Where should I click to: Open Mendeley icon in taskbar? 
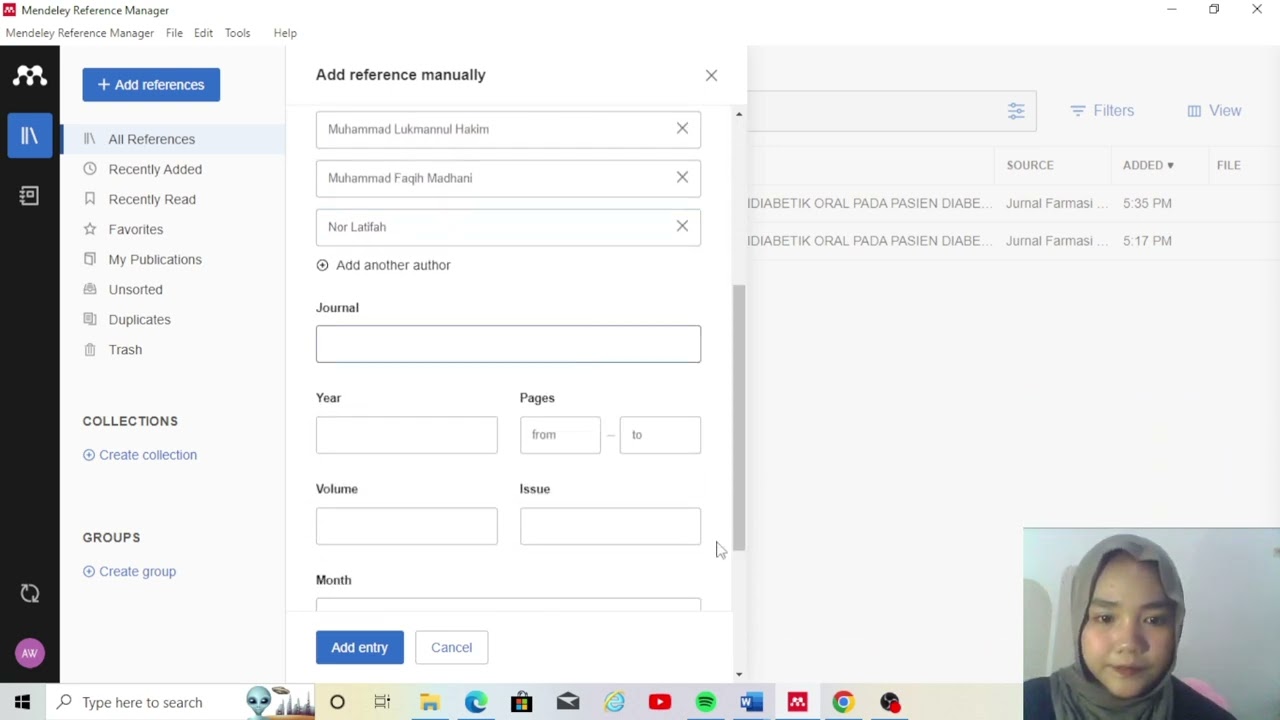(x=797, y=702)
